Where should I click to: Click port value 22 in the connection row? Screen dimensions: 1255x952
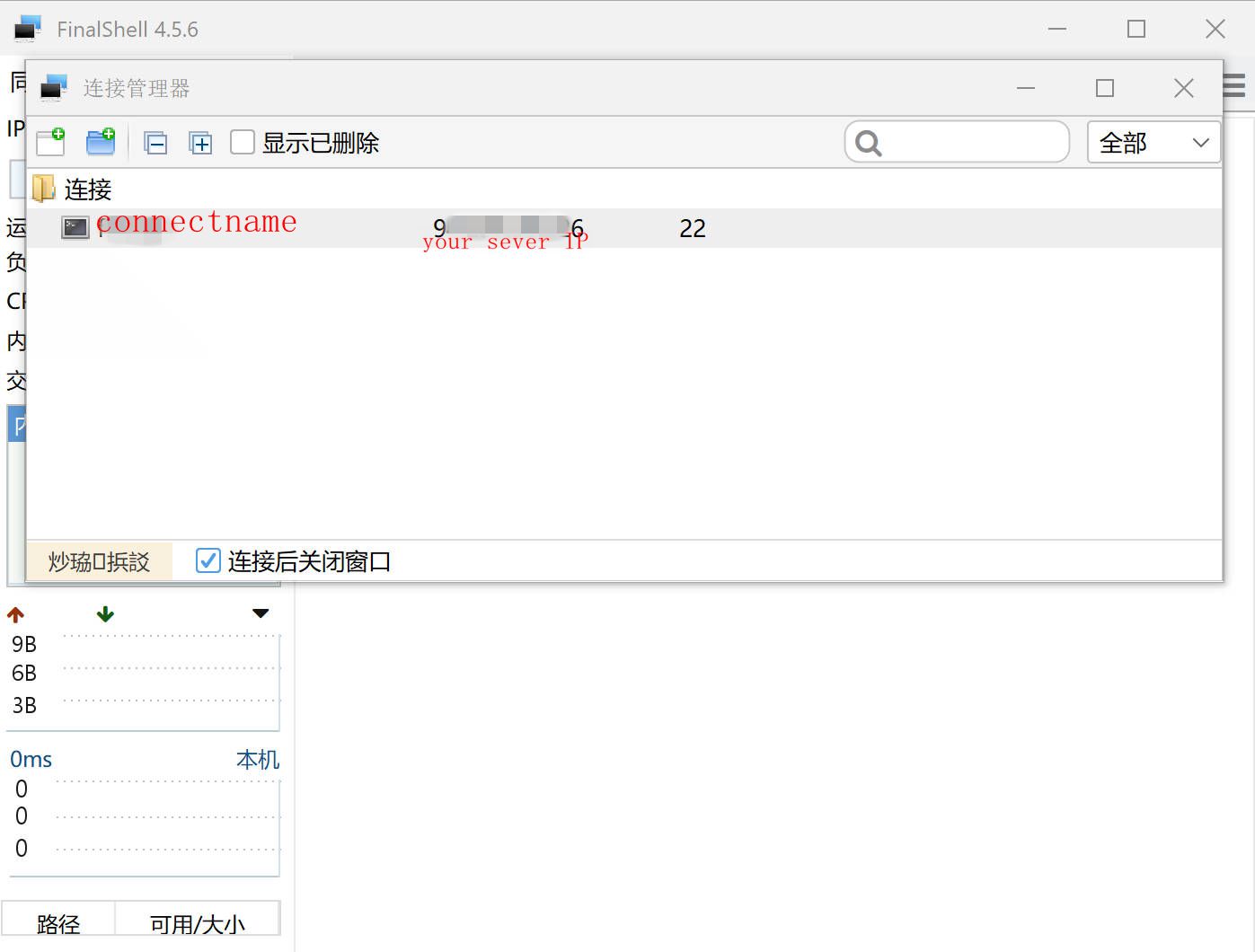tap(693, 228)
